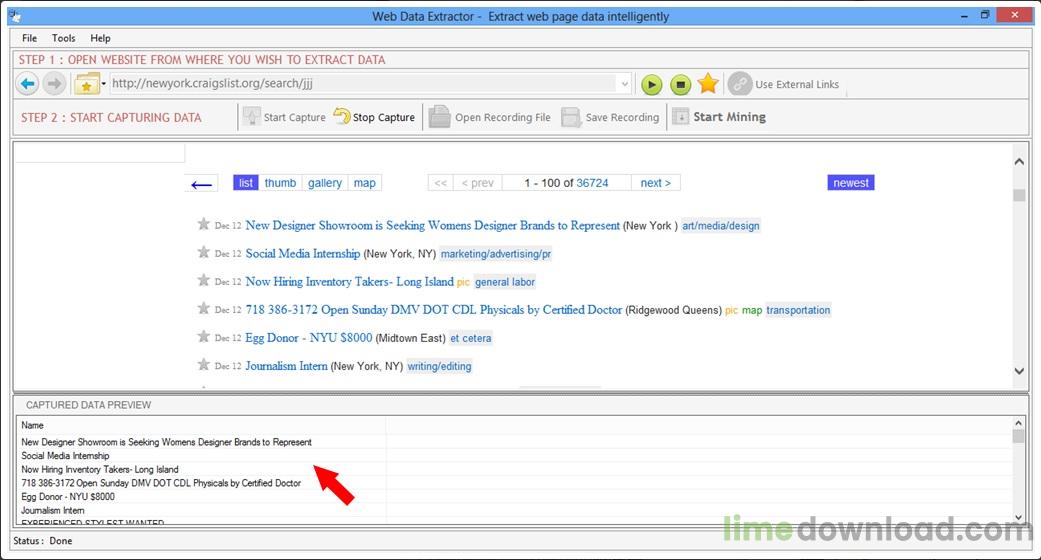Click Start Mining button

(719, 117)
